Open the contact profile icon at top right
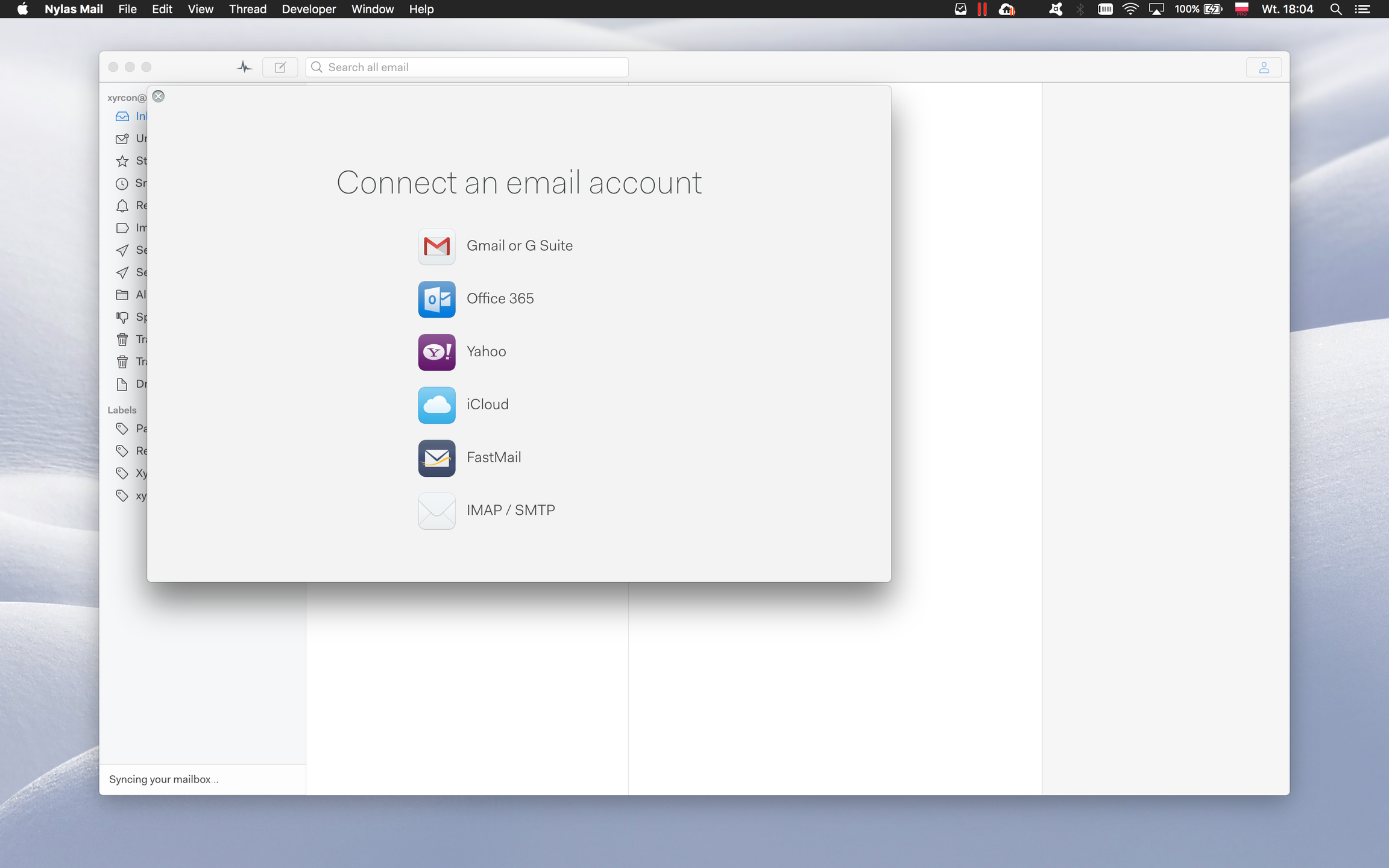 [1264, 67]
